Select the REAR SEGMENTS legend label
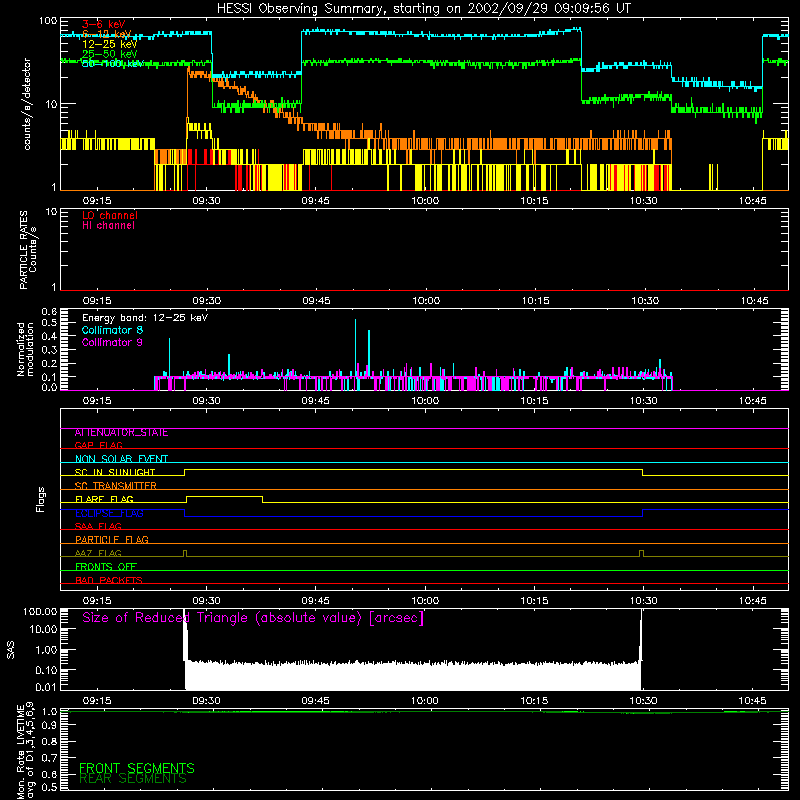The height and width of the screenshot is (800, 800). [133, 779]
